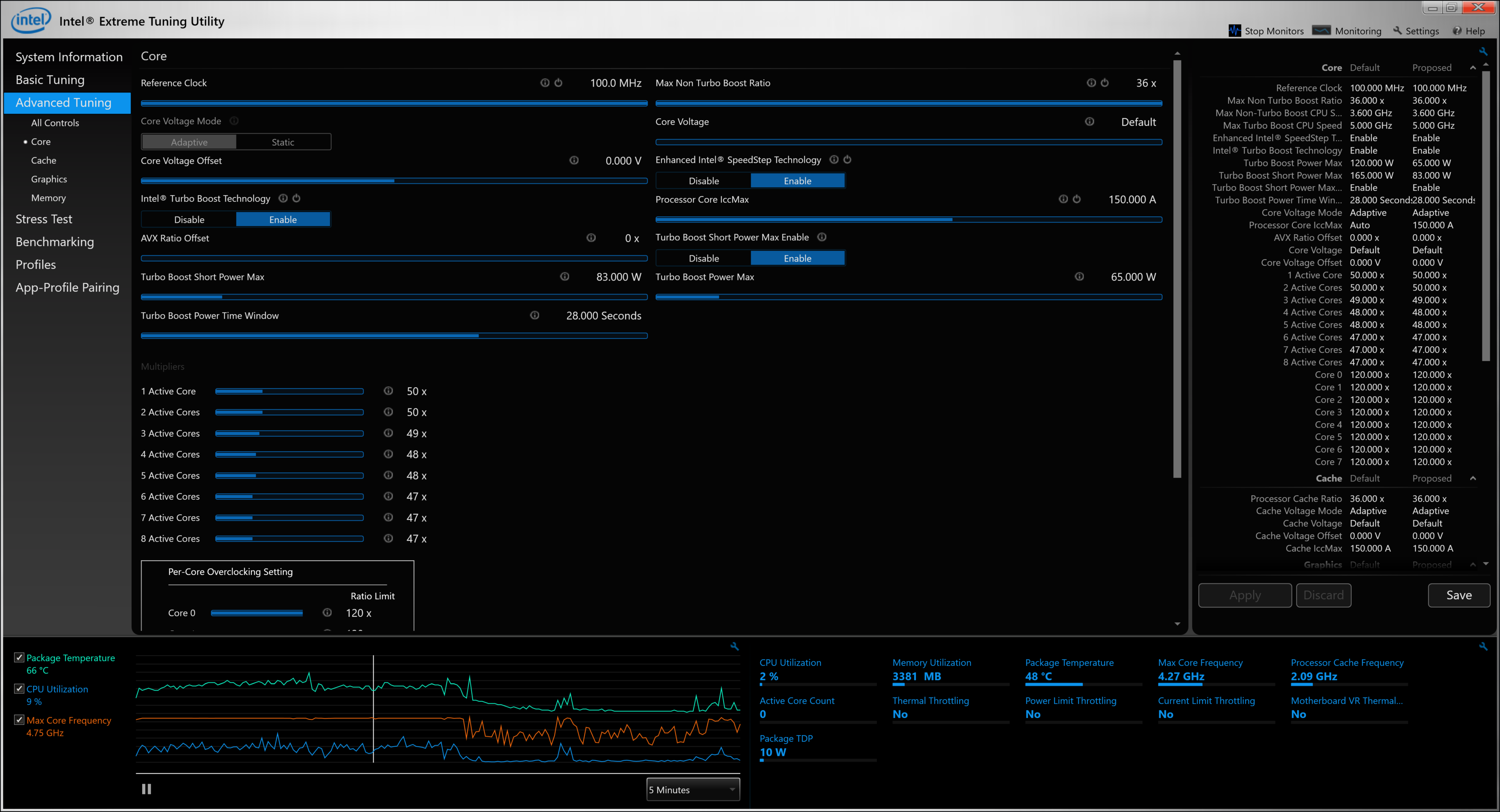Viewport: 1500px width, 812px height.
Task: Click the reset icon for Enhanced Intel SpeedStep Technology
Action: (x=847, y=160)
